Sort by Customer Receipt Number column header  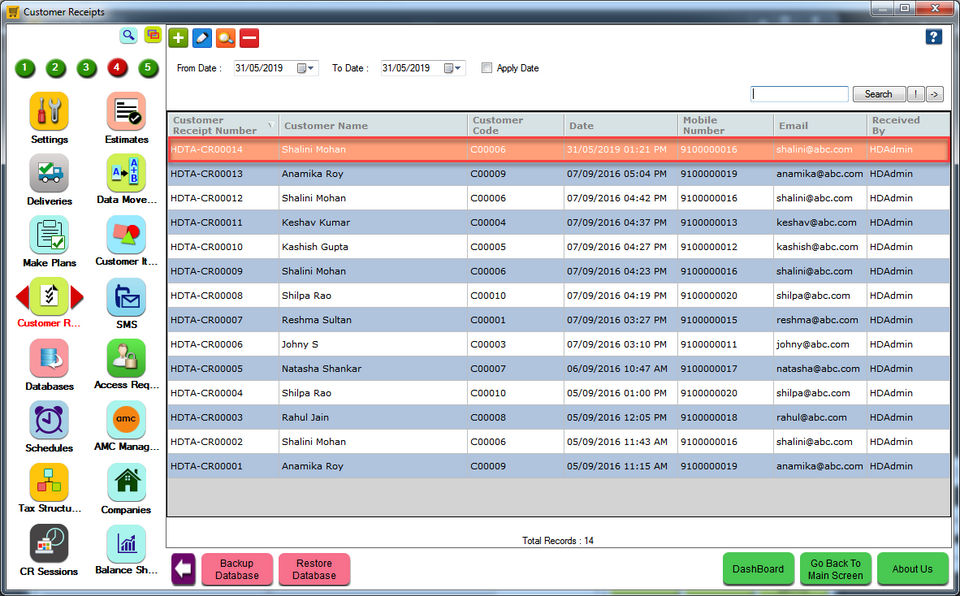coord(223,125)
